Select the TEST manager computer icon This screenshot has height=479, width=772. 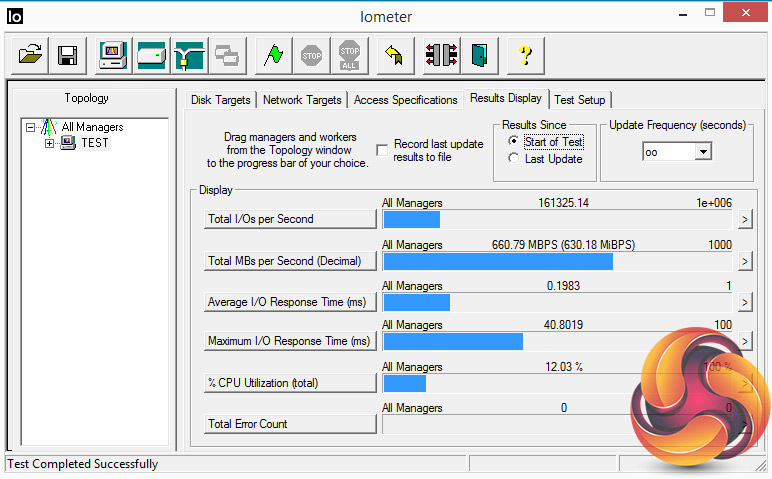[x=68, y=143]
